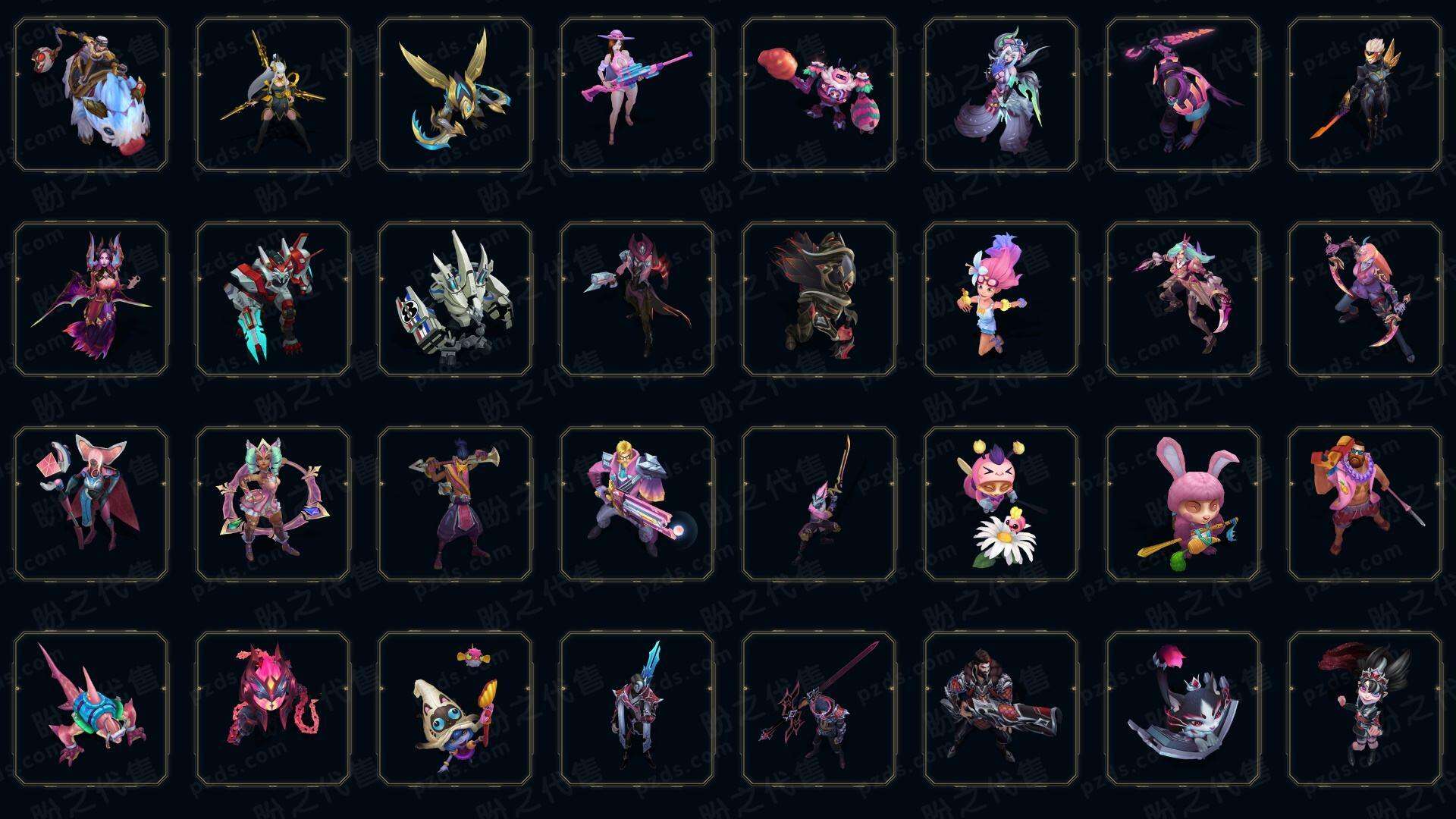This screenshot has width=1456, height=819.
Task: Open the bee-costume Teemo with daisy tile
Action: coord(1001,504)
